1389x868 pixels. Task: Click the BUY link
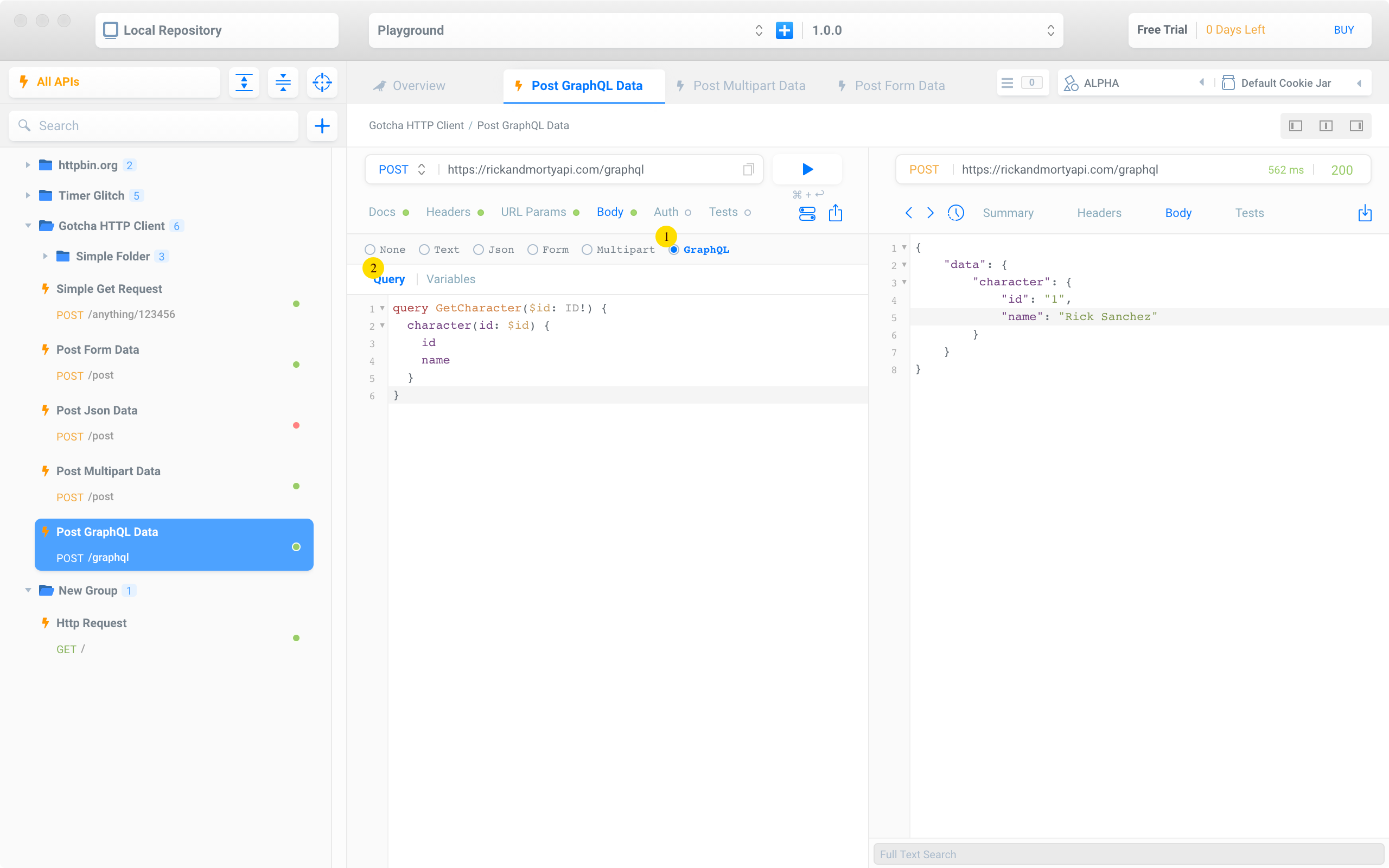click(1343, 30)
